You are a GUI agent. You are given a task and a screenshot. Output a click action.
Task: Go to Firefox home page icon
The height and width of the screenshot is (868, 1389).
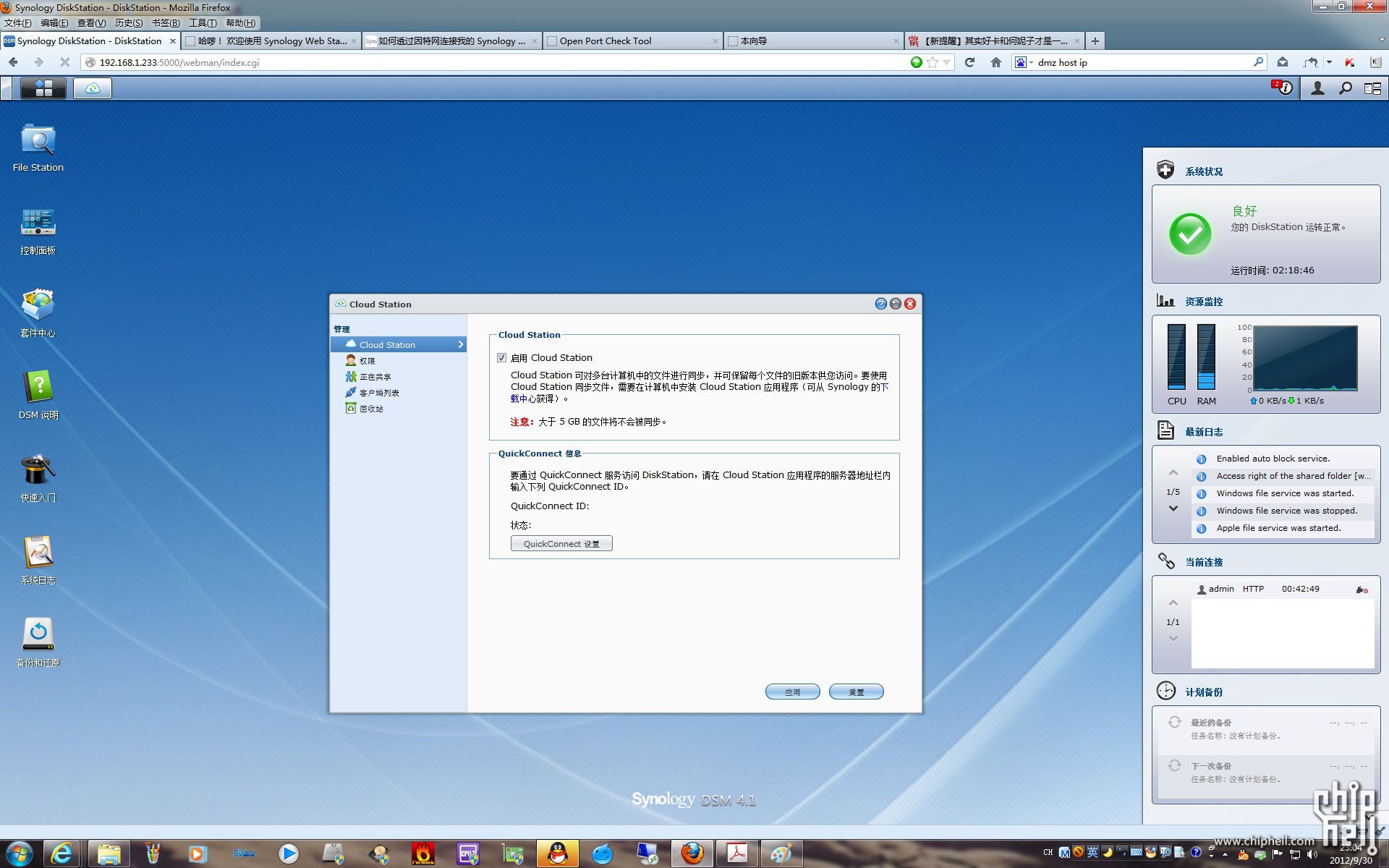(x=996, y=62)
